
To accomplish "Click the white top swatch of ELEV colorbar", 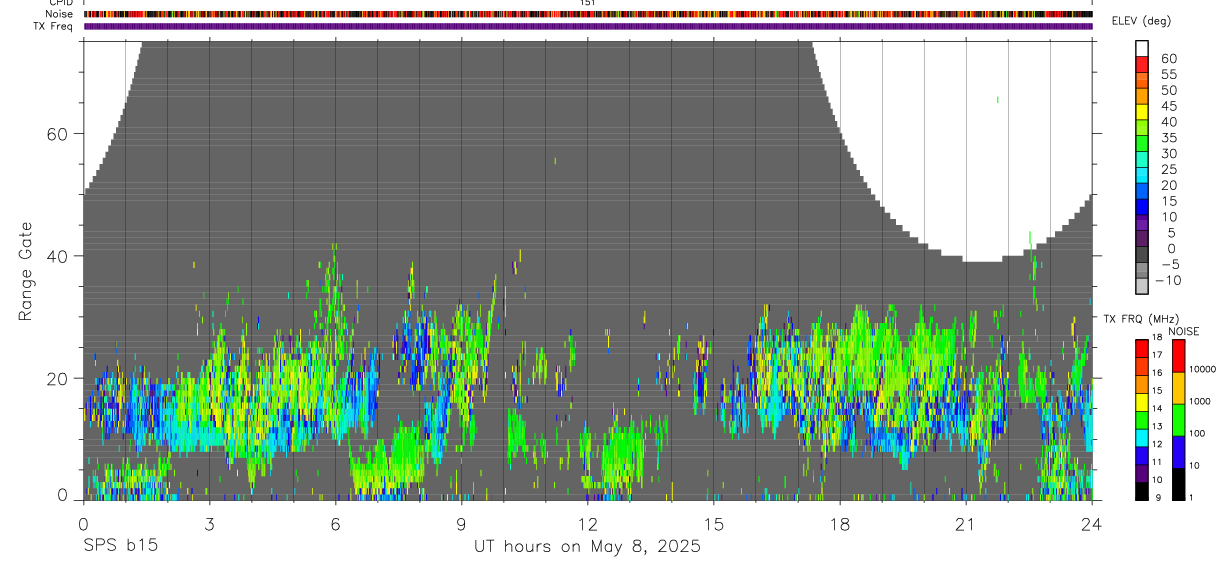I will [x=1142, y=48].
